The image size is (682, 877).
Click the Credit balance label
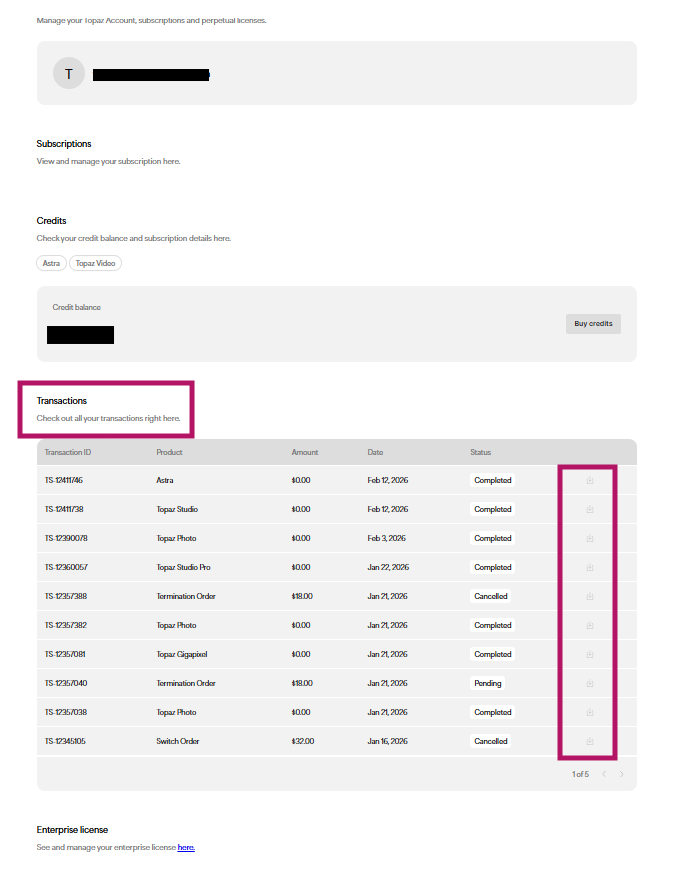click(x=77, y=308)
